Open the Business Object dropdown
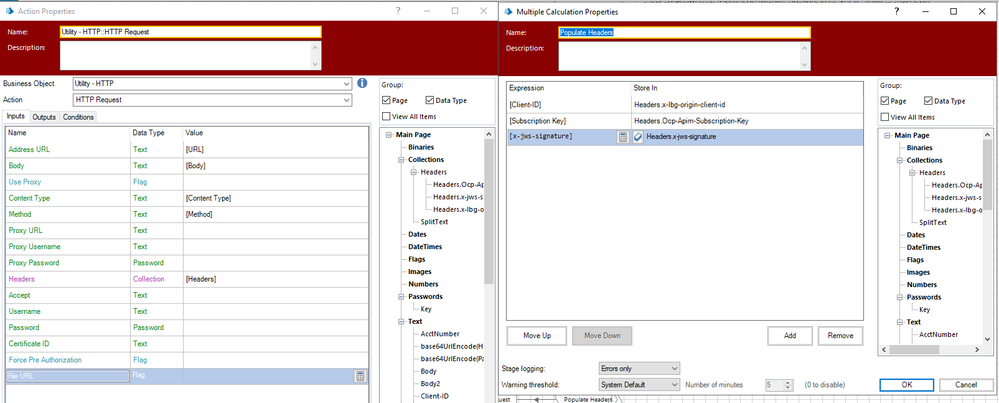Image resolution: width=999 pixels, height=403 pixels. click(346, 84)
